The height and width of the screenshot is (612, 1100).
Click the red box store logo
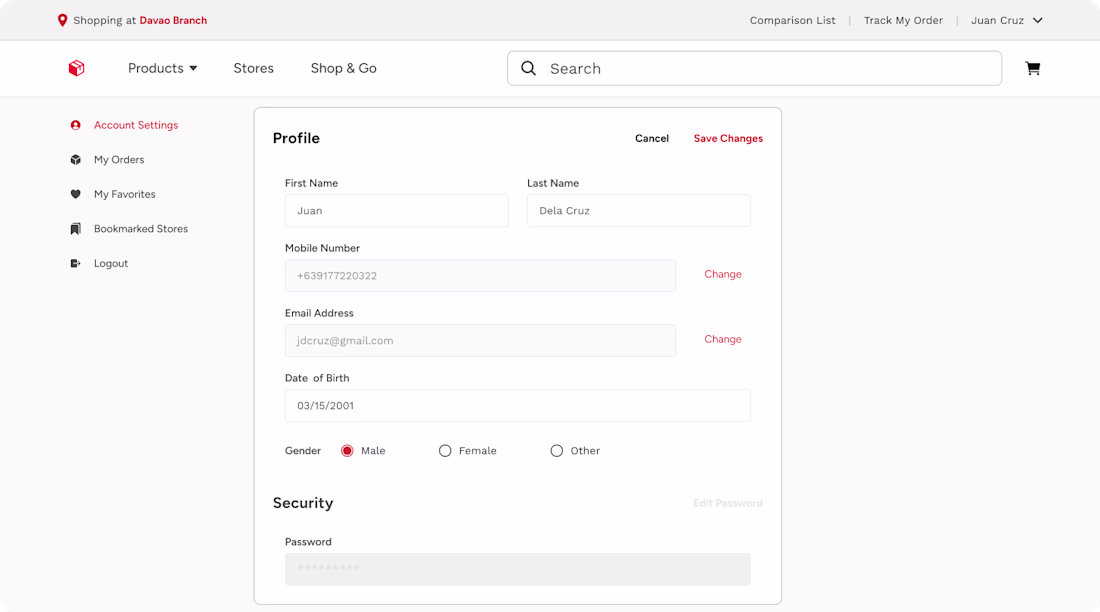click(x=76, y=68)
